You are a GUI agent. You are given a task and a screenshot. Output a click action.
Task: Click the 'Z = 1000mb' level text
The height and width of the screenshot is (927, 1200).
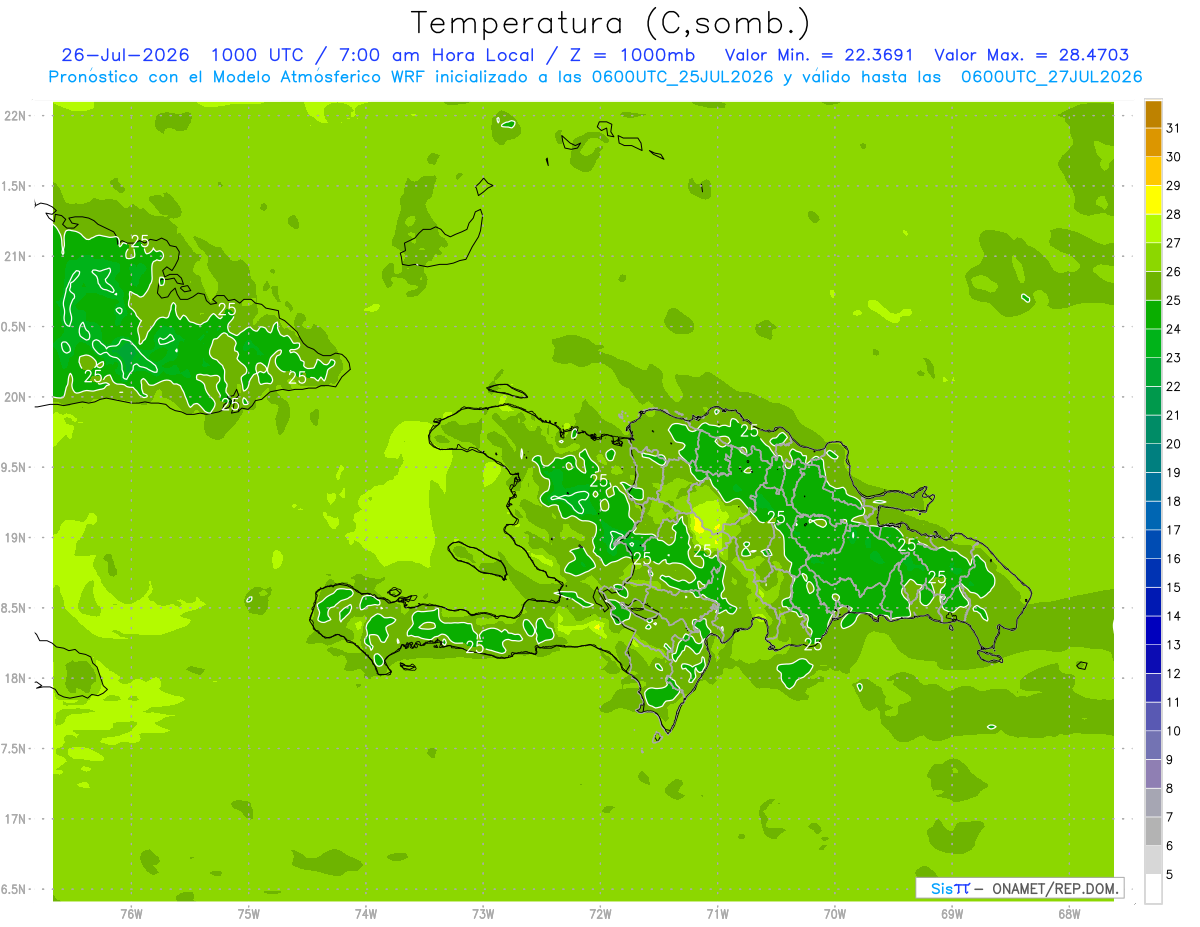[639, 55]
